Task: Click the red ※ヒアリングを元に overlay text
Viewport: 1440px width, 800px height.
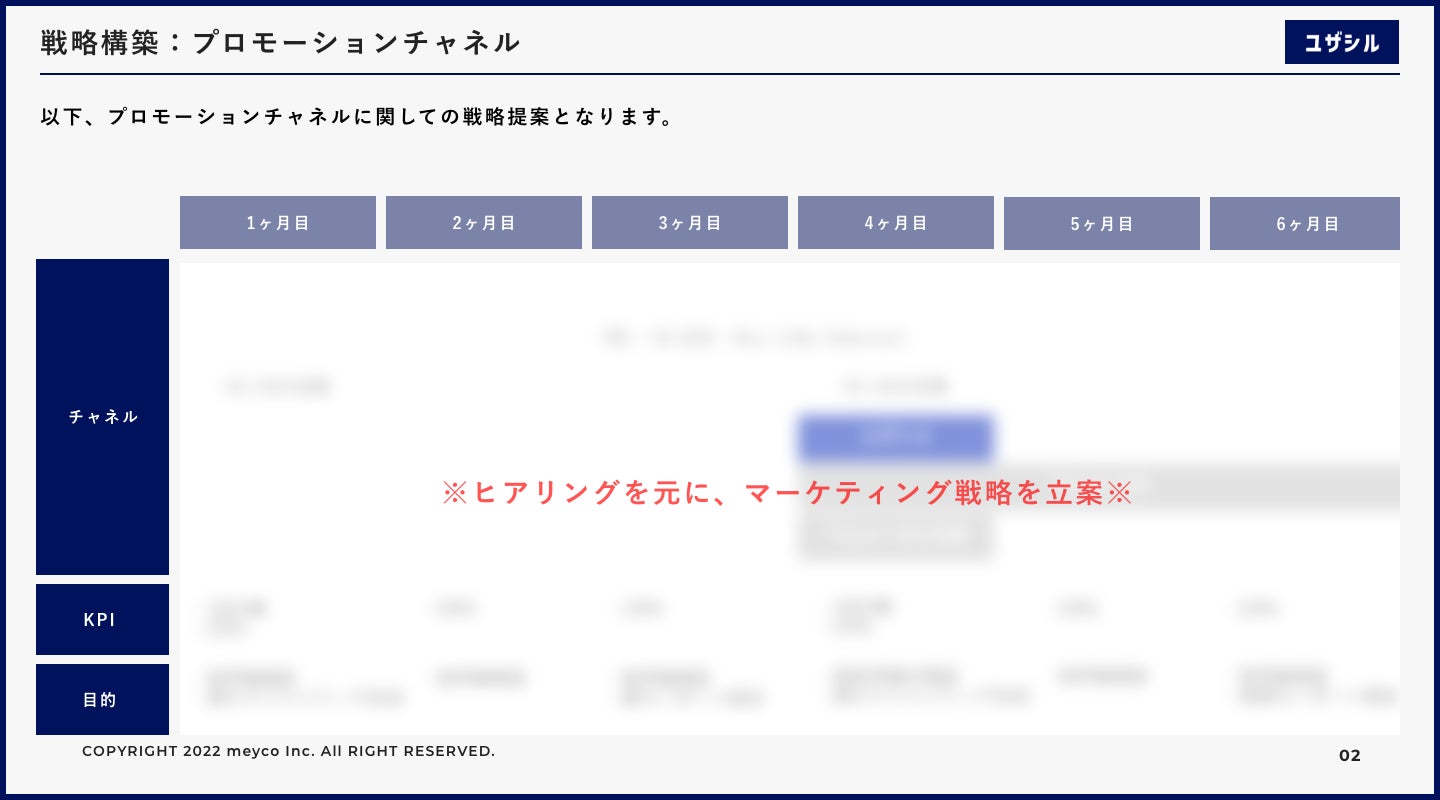Action: click(787, 493)
